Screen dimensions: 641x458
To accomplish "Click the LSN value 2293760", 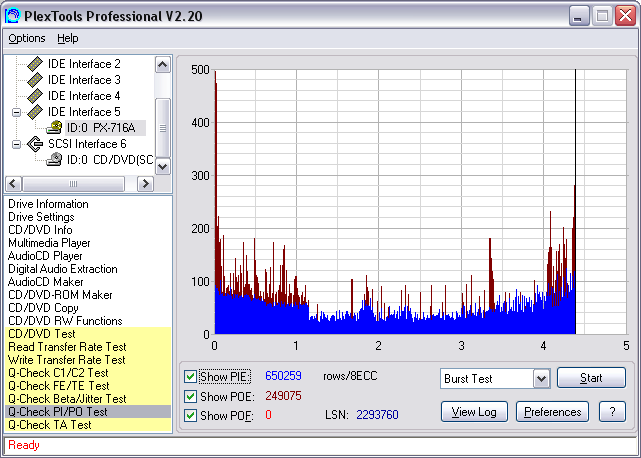I will point(377,415).
